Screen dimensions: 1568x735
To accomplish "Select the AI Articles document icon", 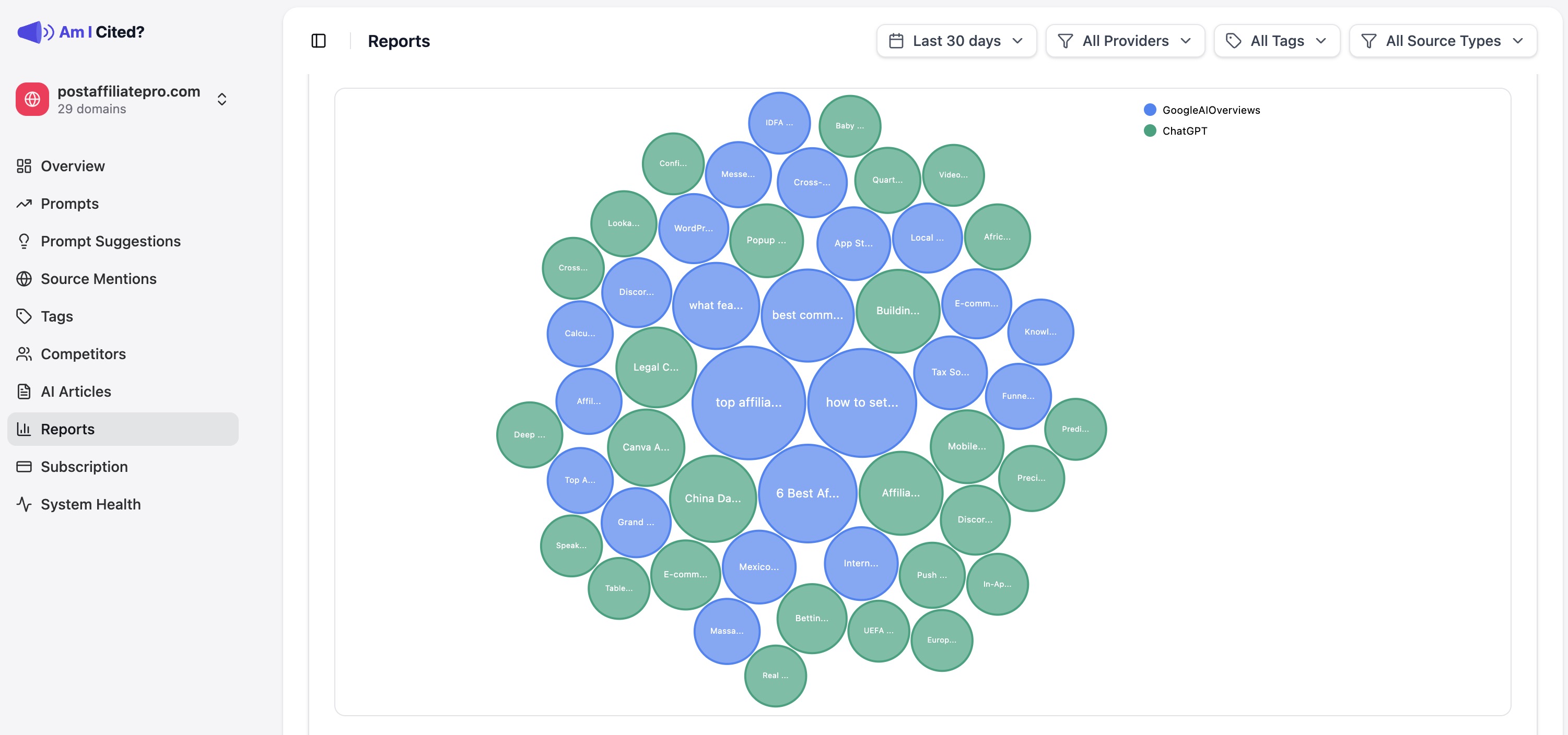I will click(x=25, y=391).
